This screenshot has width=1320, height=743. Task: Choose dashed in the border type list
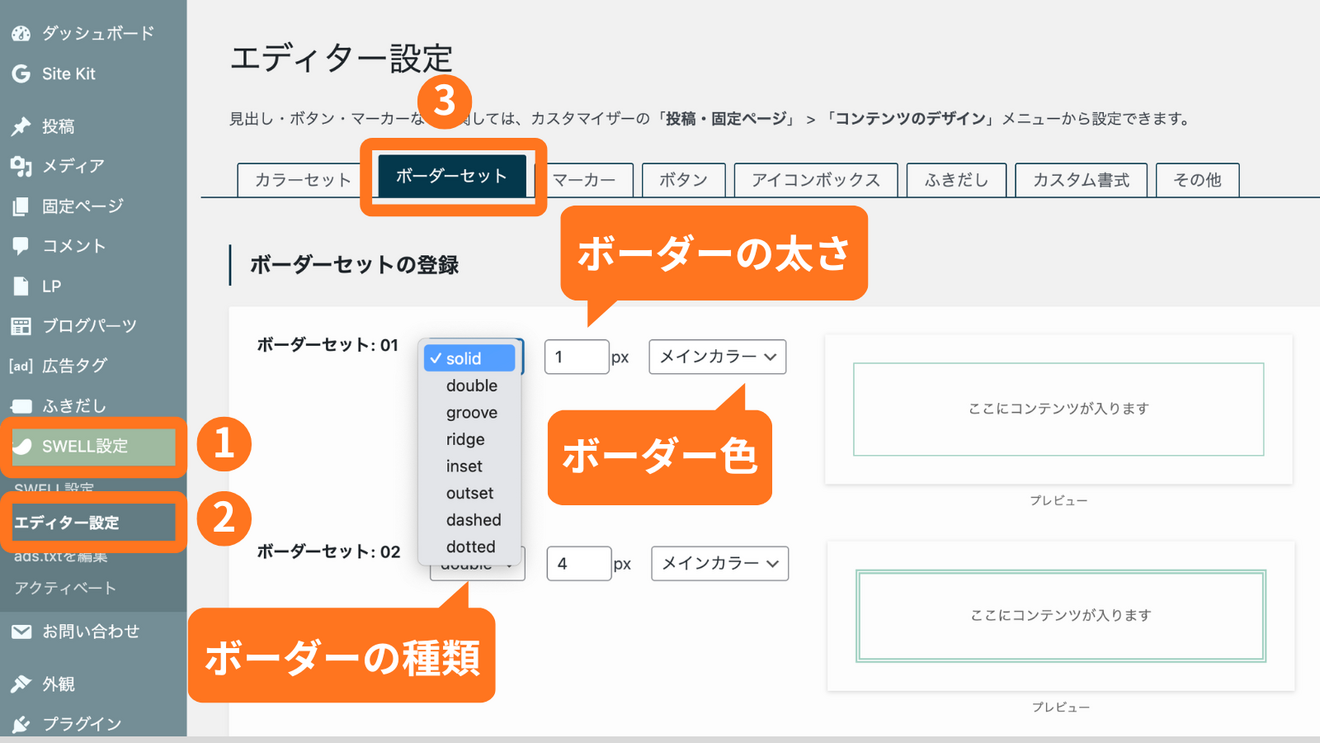point(470,520)
